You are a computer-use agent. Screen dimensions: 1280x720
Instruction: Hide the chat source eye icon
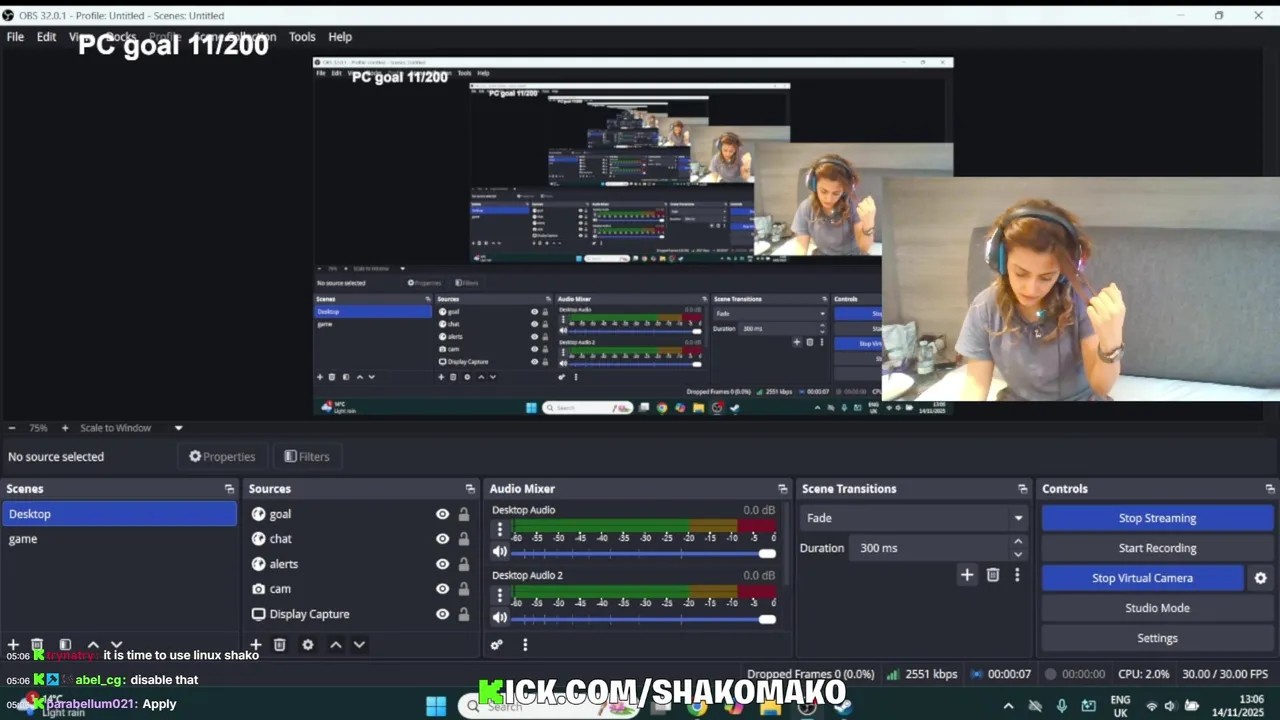(x=442, y=539)
